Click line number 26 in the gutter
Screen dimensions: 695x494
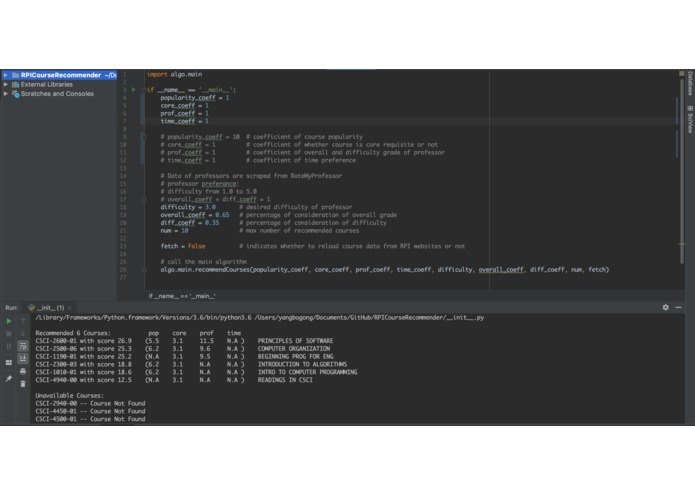coord(123,269)
